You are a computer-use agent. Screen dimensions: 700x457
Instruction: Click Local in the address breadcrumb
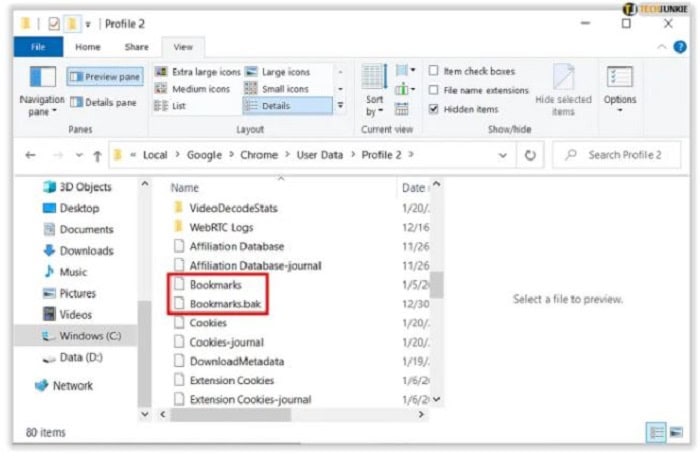coord(155,155)
